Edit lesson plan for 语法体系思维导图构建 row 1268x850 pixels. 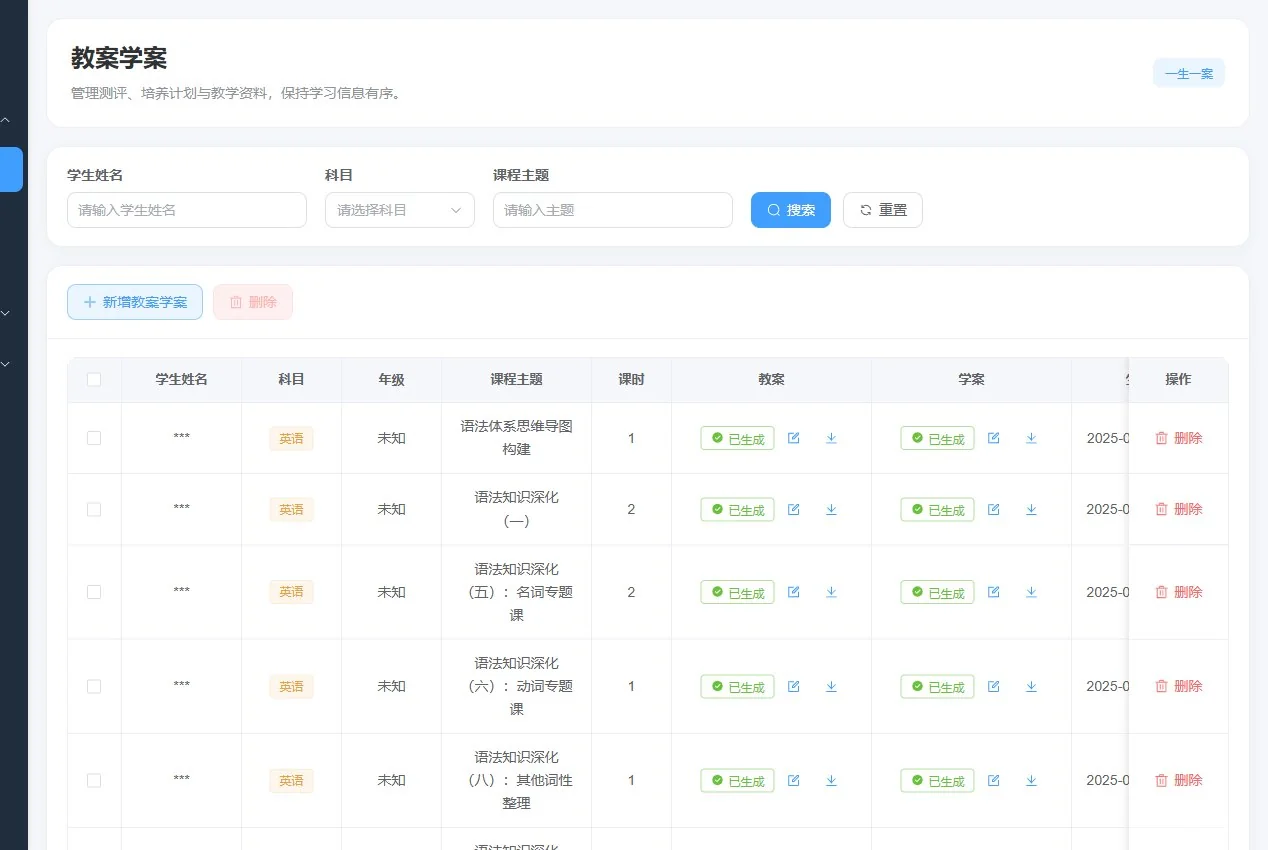[x=794, y=438]
